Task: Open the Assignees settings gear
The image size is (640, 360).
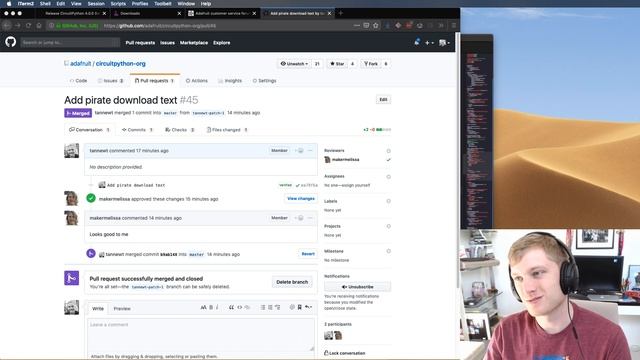Action: tap(389, 177)
